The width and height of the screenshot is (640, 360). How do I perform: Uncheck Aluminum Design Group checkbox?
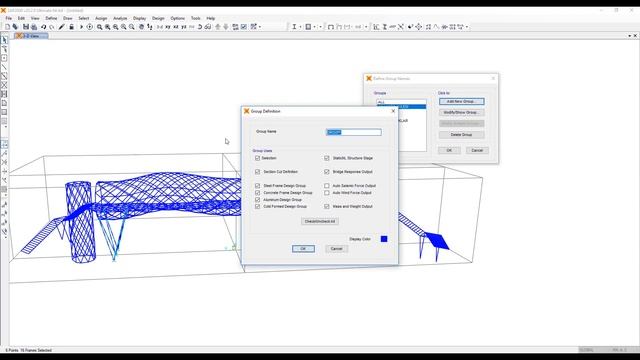258,200
